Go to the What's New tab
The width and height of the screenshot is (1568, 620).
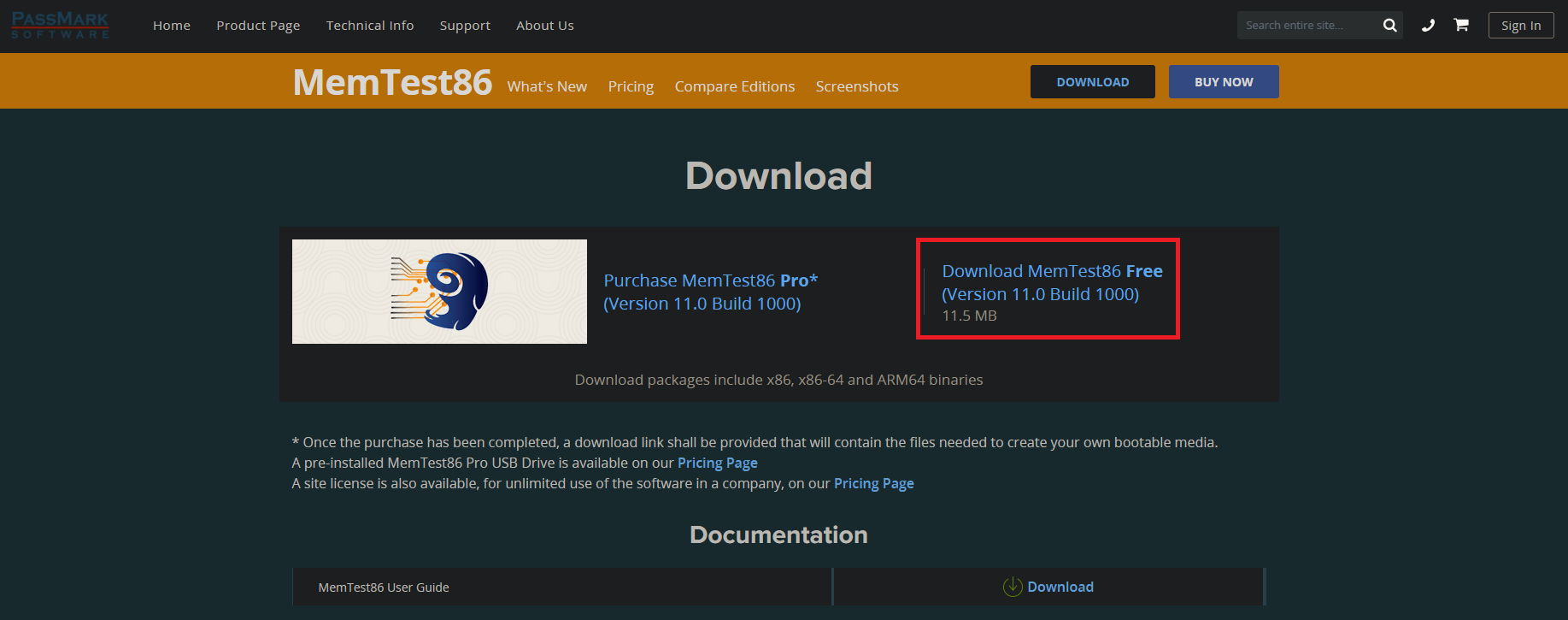(x=547, y=86)
